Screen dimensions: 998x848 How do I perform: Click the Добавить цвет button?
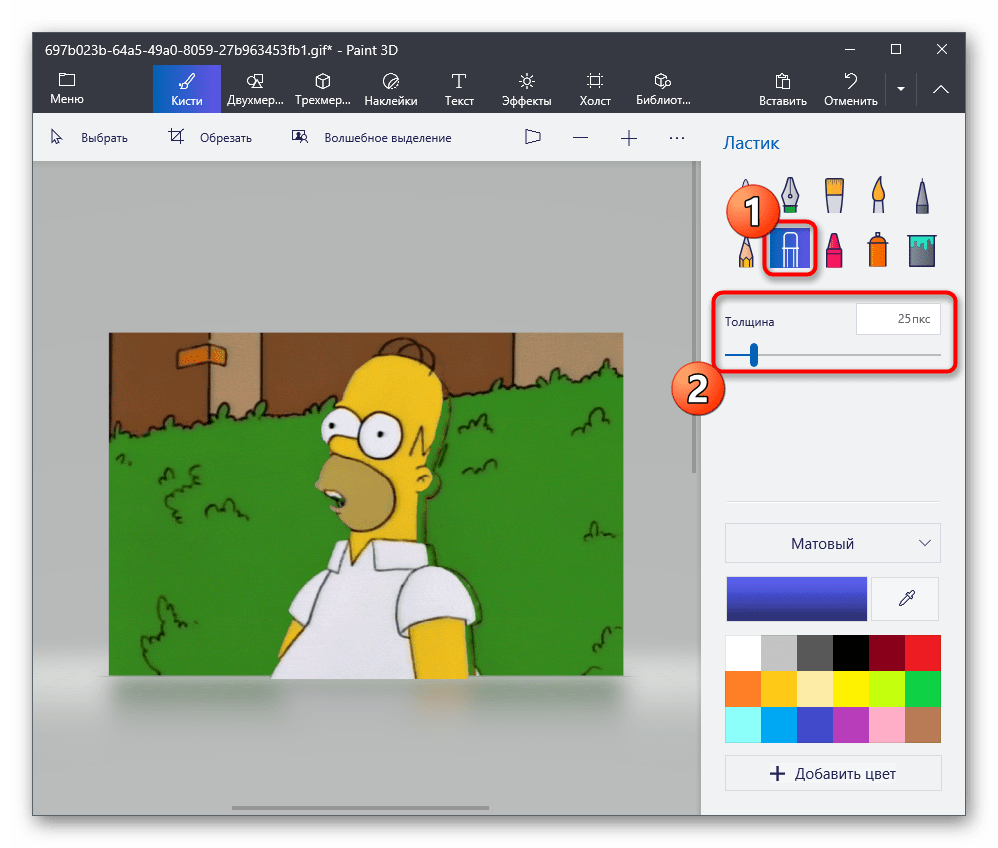click(832, 774)
